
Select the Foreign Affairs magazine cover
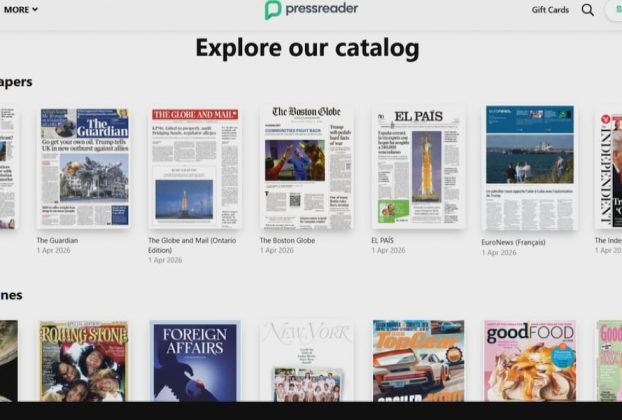tap(195, 361)
